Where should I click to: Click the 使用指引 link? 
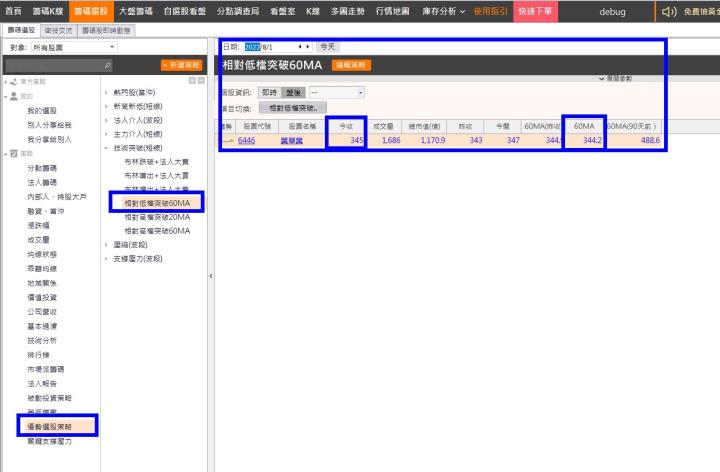click(x=490, y=11)
